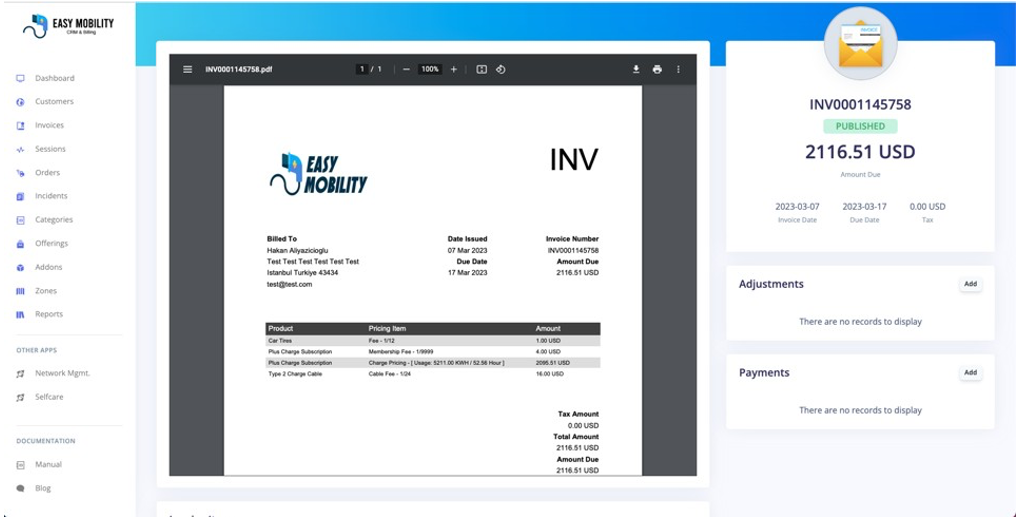The height and width of the screenshot is (517, 1017).
Task: Click the Easy Mobility logo
Action: [68, 26]
